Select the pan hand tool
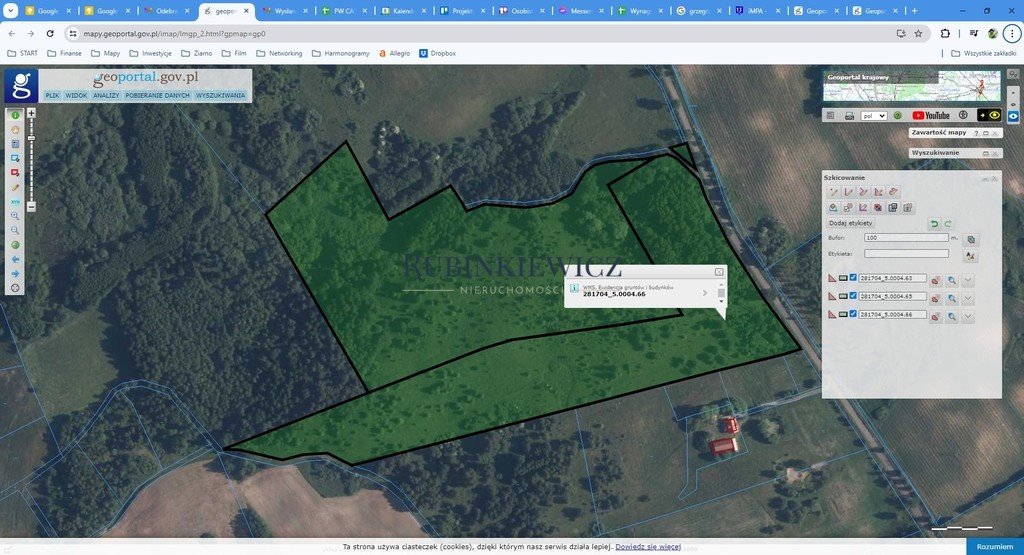Image resolution: width=1024 pixels, height=555 pixels. pos(15,129)
